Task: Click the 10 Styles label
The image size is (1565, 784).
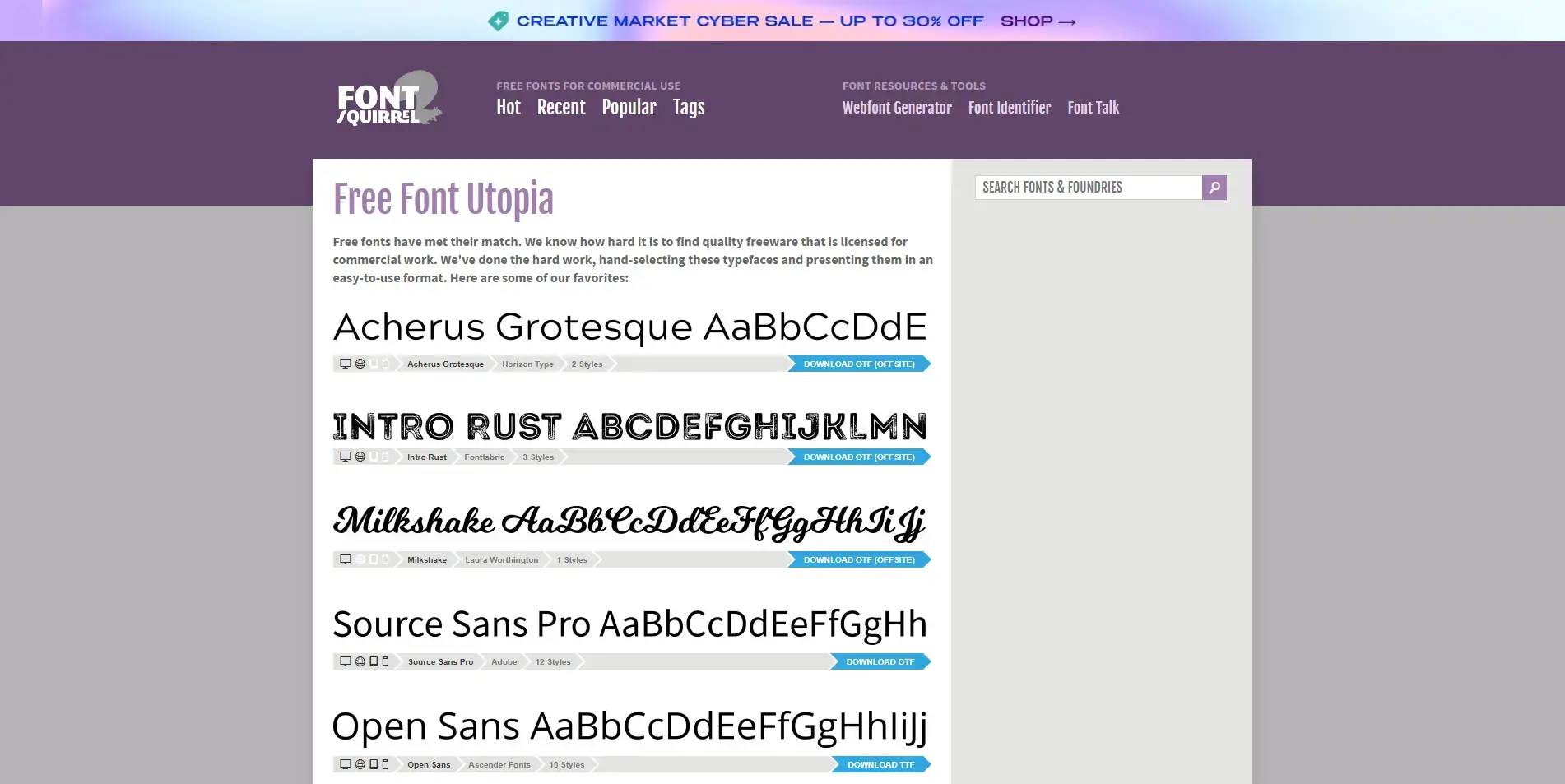Action: [567, 764]
